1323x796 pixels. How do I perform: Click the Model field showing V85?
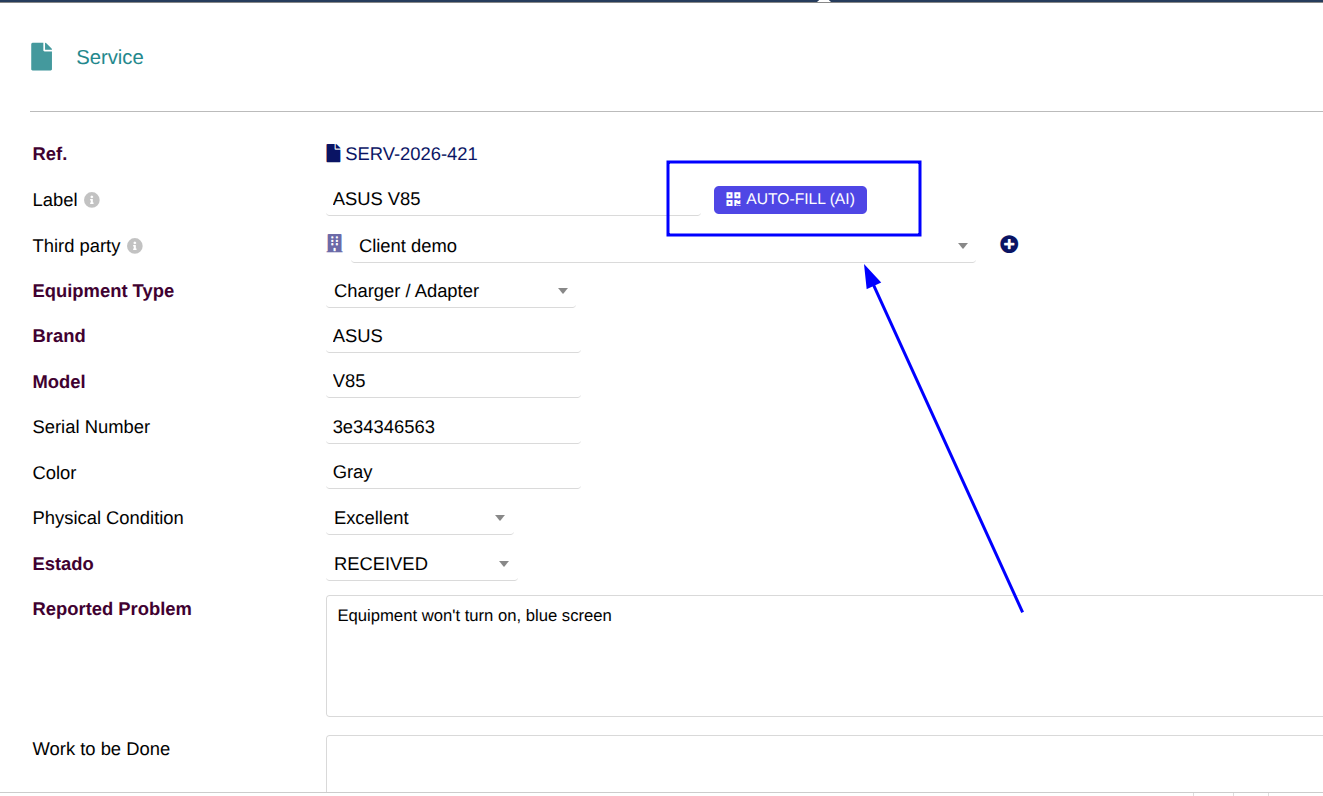pos(453,382)
